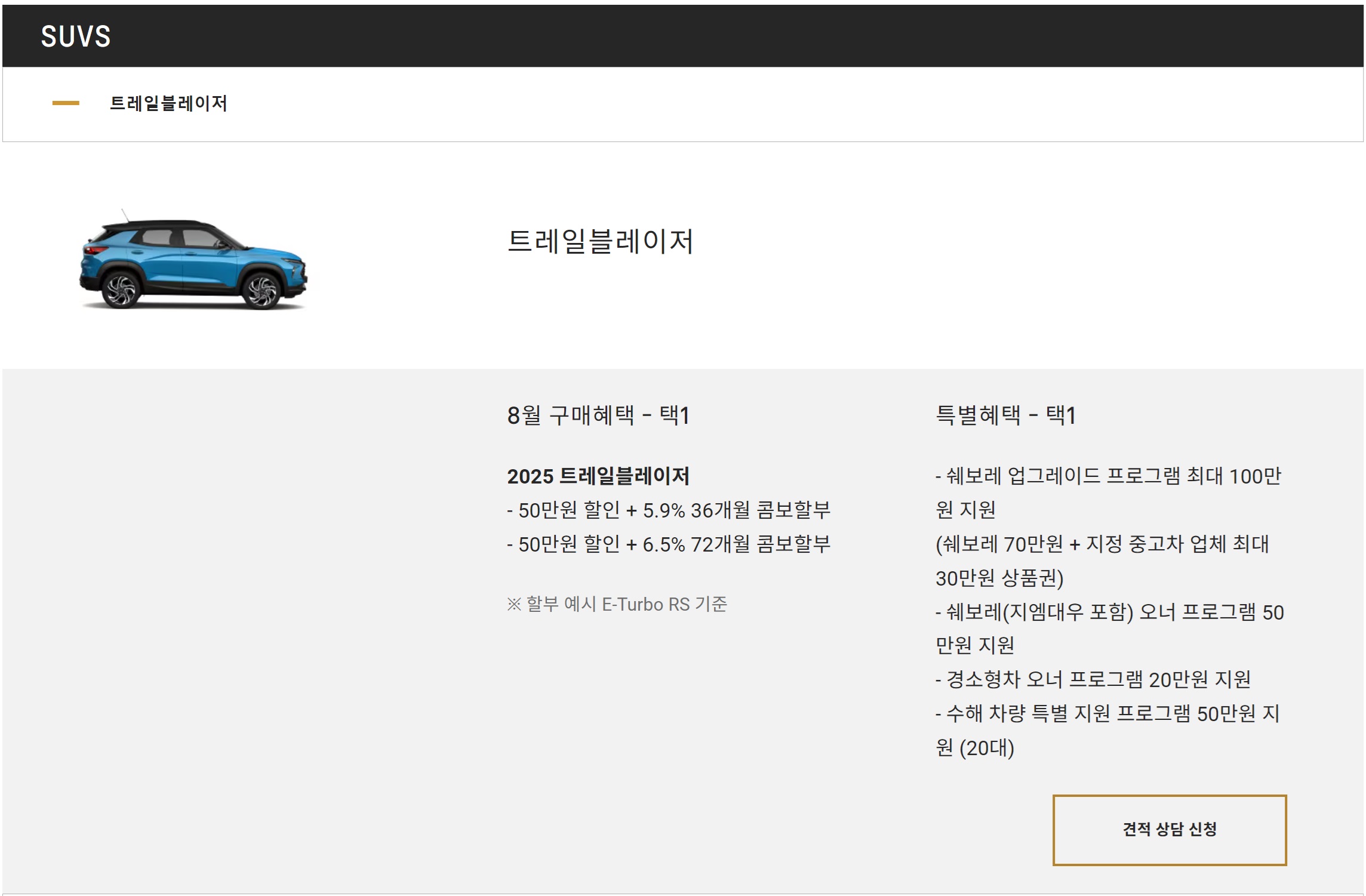Choose the 6.5% 72개월 콤보할부 option
Screen dimensions: 1366x896
coord(669,544)
